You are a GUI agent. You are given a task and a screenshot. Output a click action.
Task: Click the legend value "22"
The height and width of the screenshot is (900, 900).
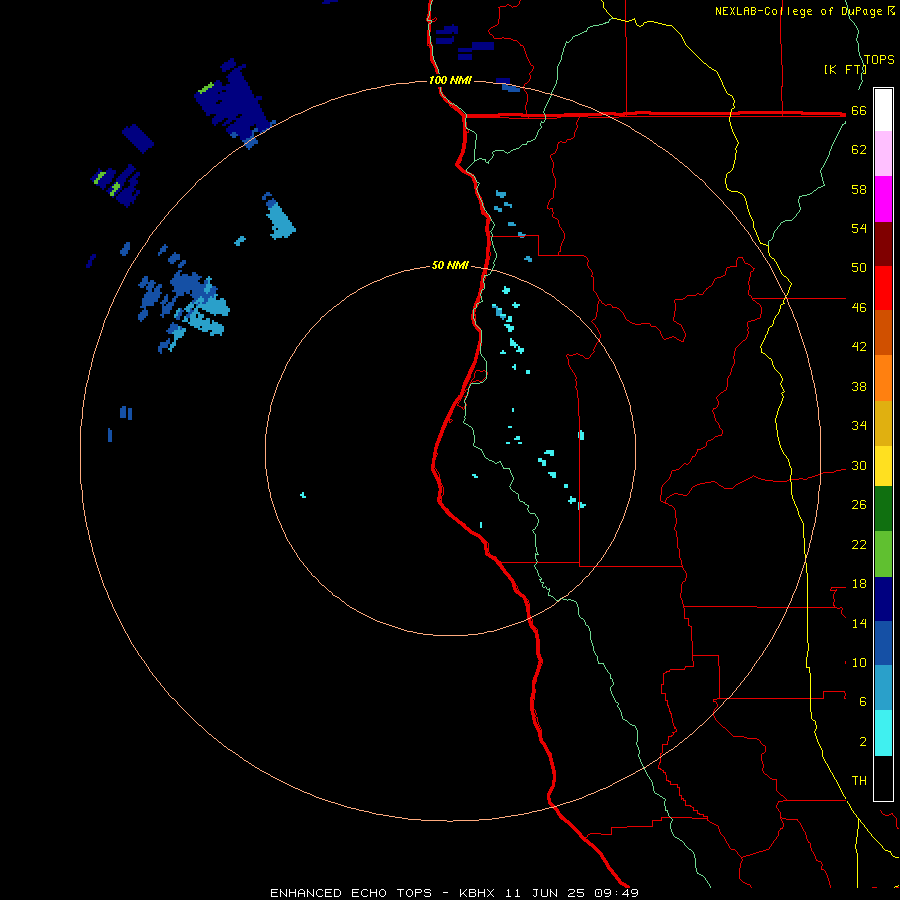[x=859, y=544]
